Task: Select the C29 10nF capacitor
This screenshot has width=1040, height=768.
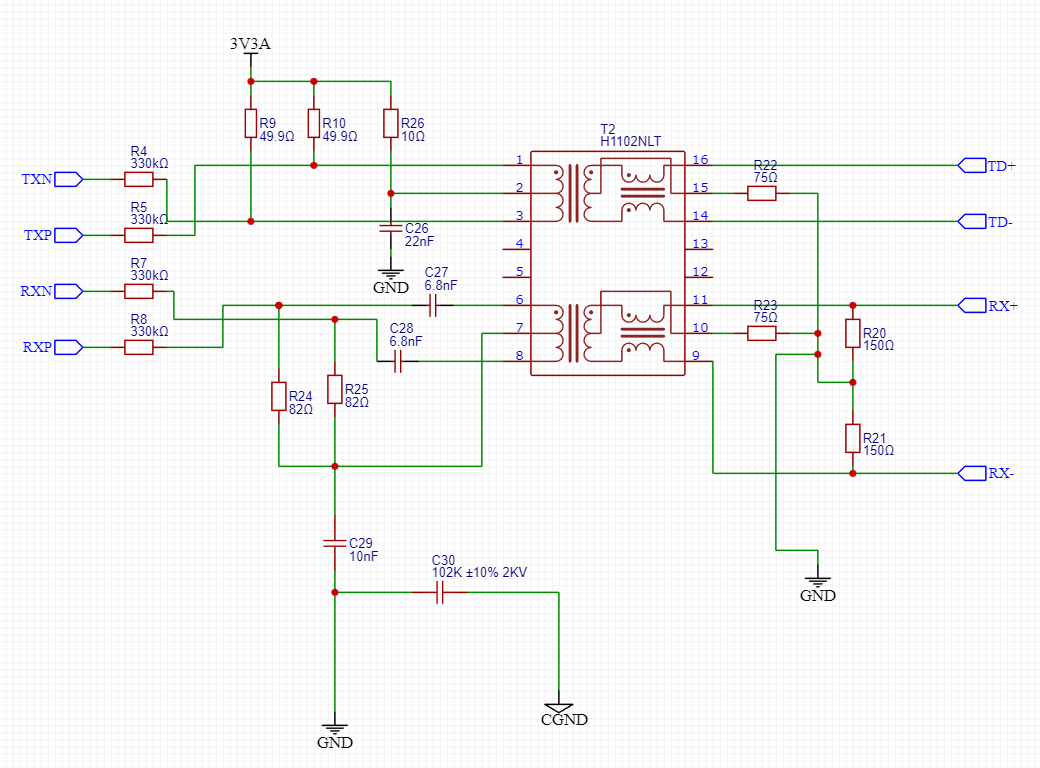Action: point(335,543)
